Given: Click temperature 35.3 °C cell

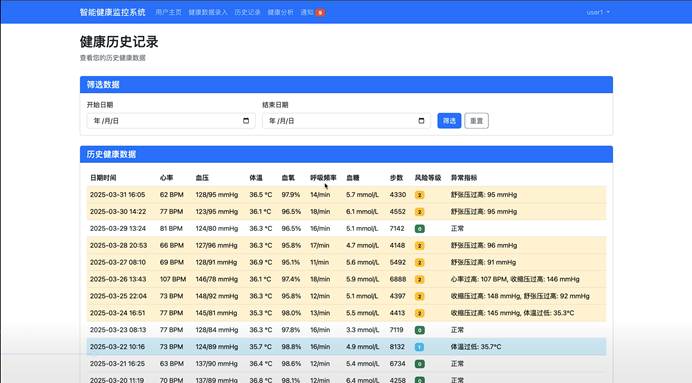Looking at the screenshot, I should (x=260, y=313).
